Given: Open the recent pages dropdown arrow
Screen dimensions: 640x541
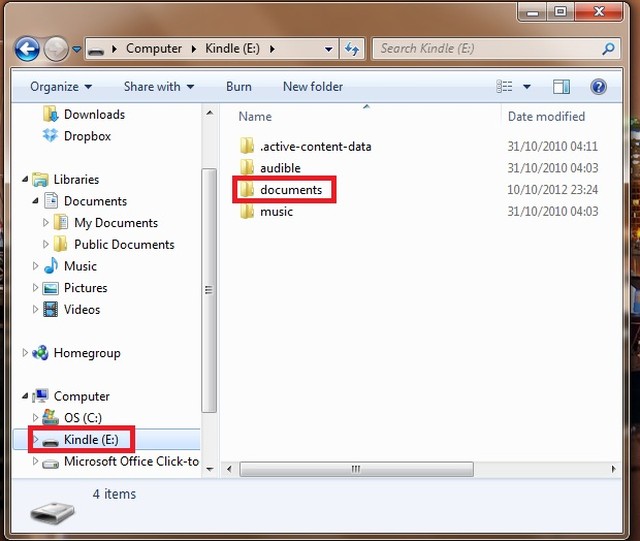Looking at the screenshot, I should (76, 49).
